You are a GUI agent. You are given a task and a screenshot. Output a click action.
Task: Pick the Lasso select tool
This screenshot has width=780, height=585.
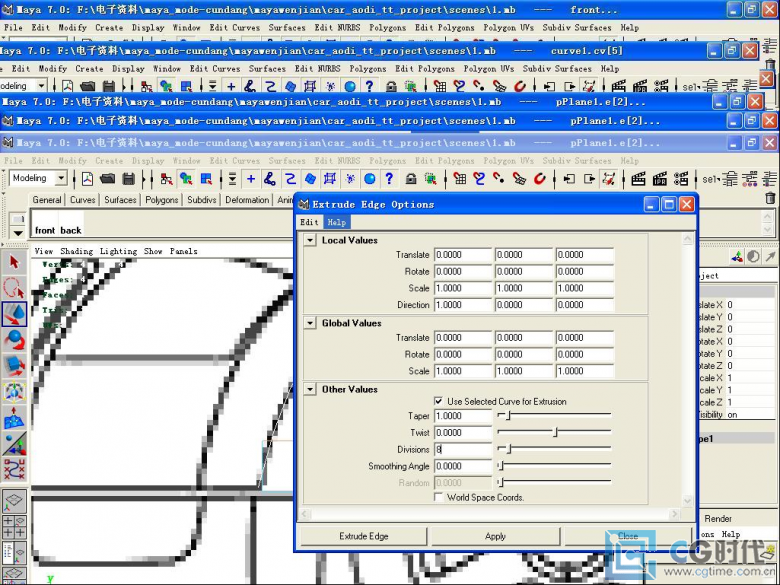tap(14, 288)
